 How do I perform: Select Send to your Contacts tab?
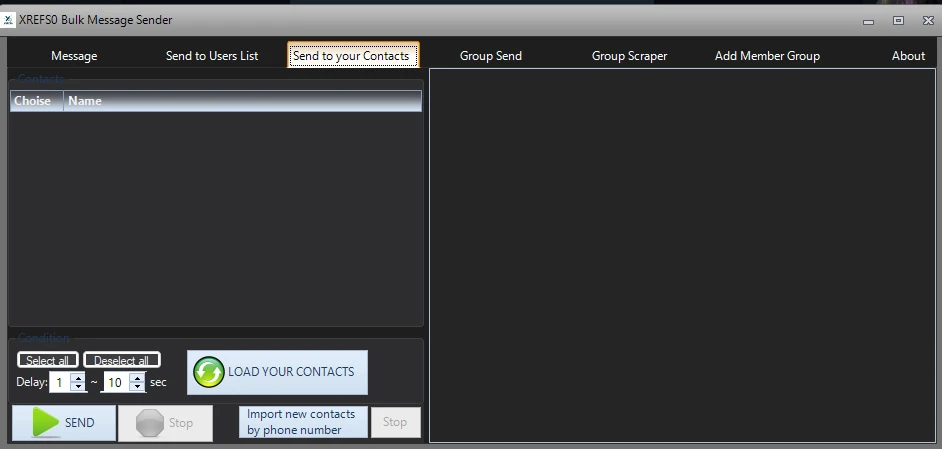coord(353,55)
